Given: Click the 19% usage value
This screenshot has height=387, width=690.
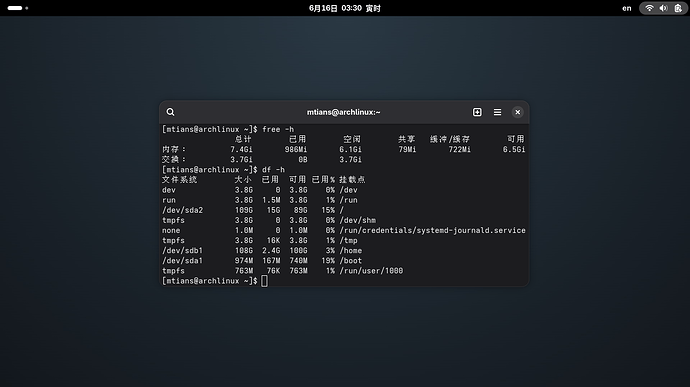Looking at the screenshot, I should coord(328,261).
